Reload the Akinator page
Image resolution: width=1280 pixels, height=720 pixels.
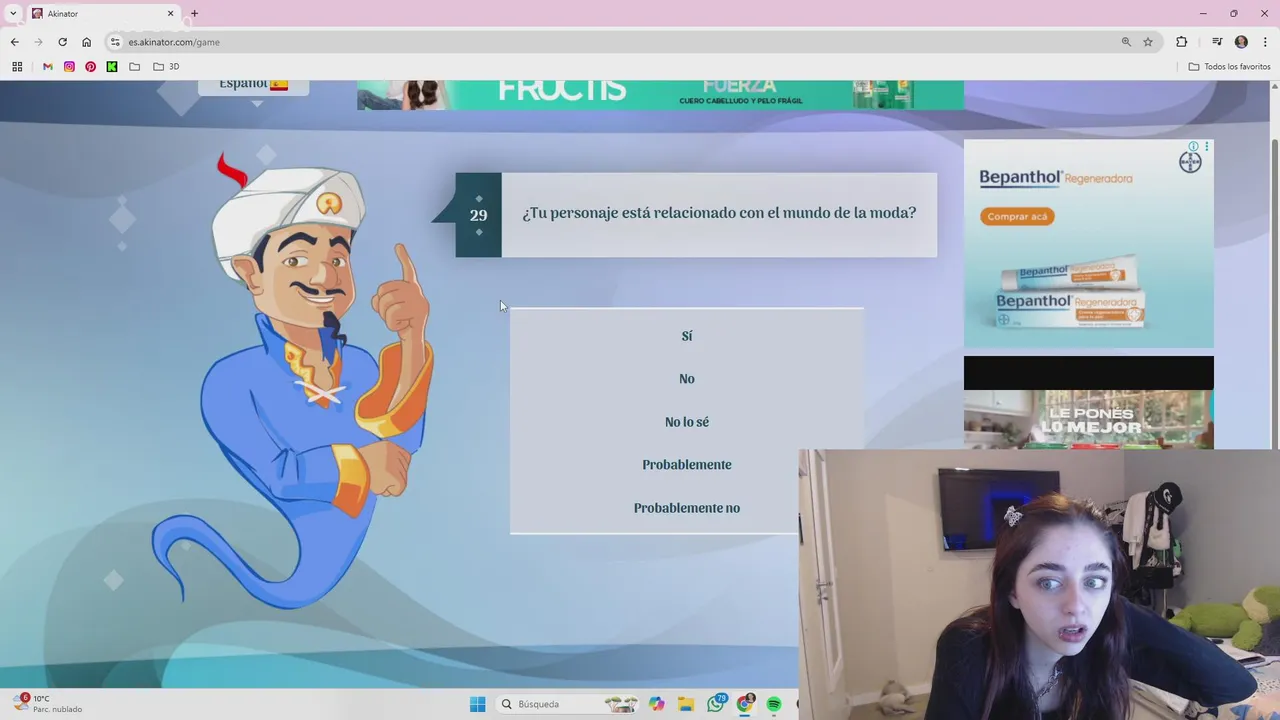coord(62,42)
